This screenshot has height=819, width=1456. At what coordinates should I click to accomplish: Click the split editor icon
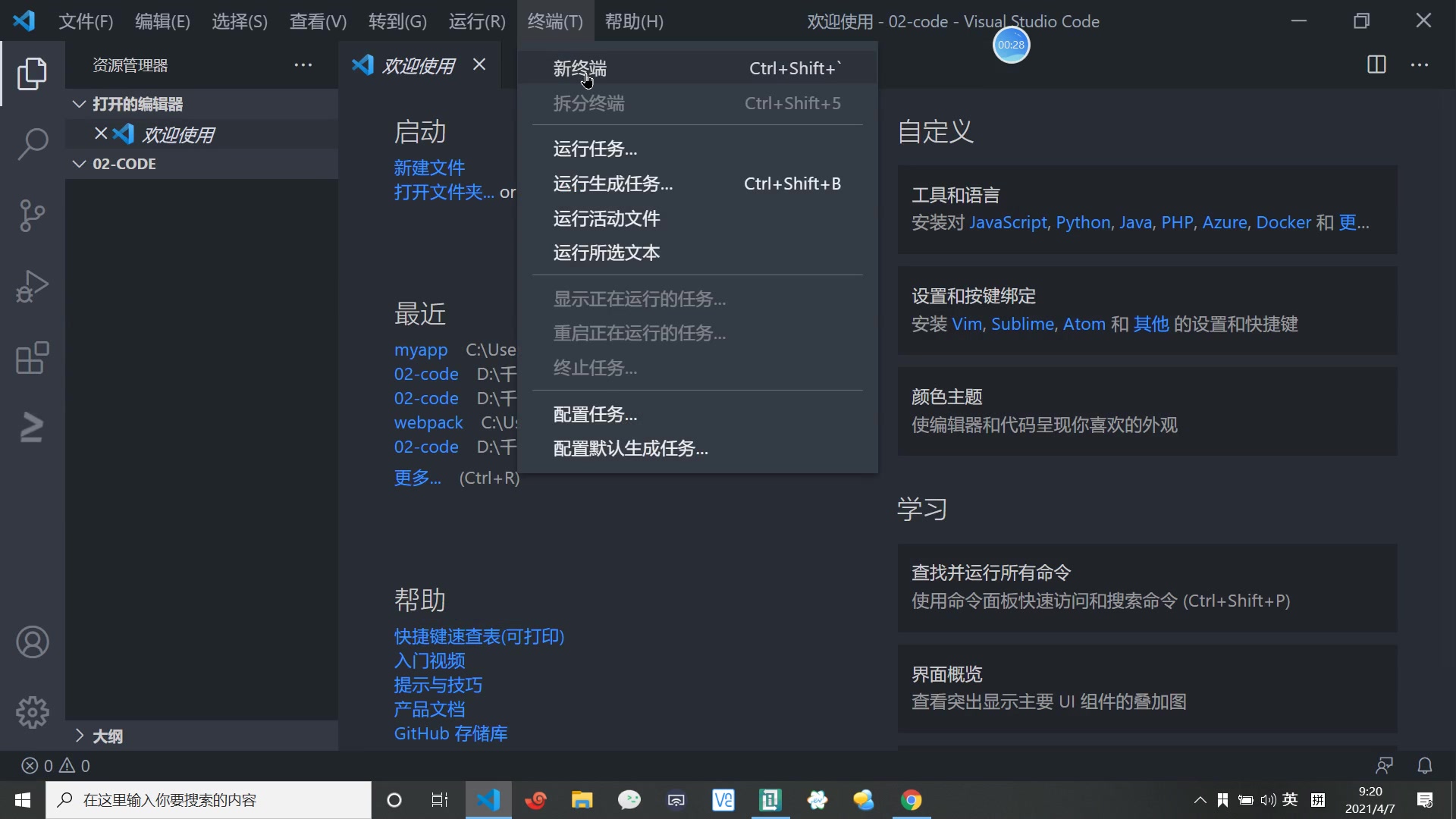pos(1376,65)
